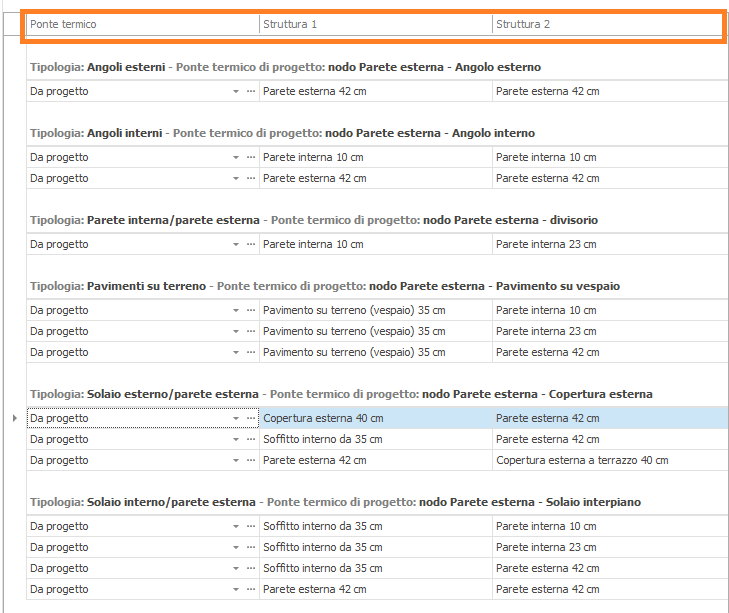Click the Ponte termico column header
This screenshot has width=729, height=613.
click(142, 24)
